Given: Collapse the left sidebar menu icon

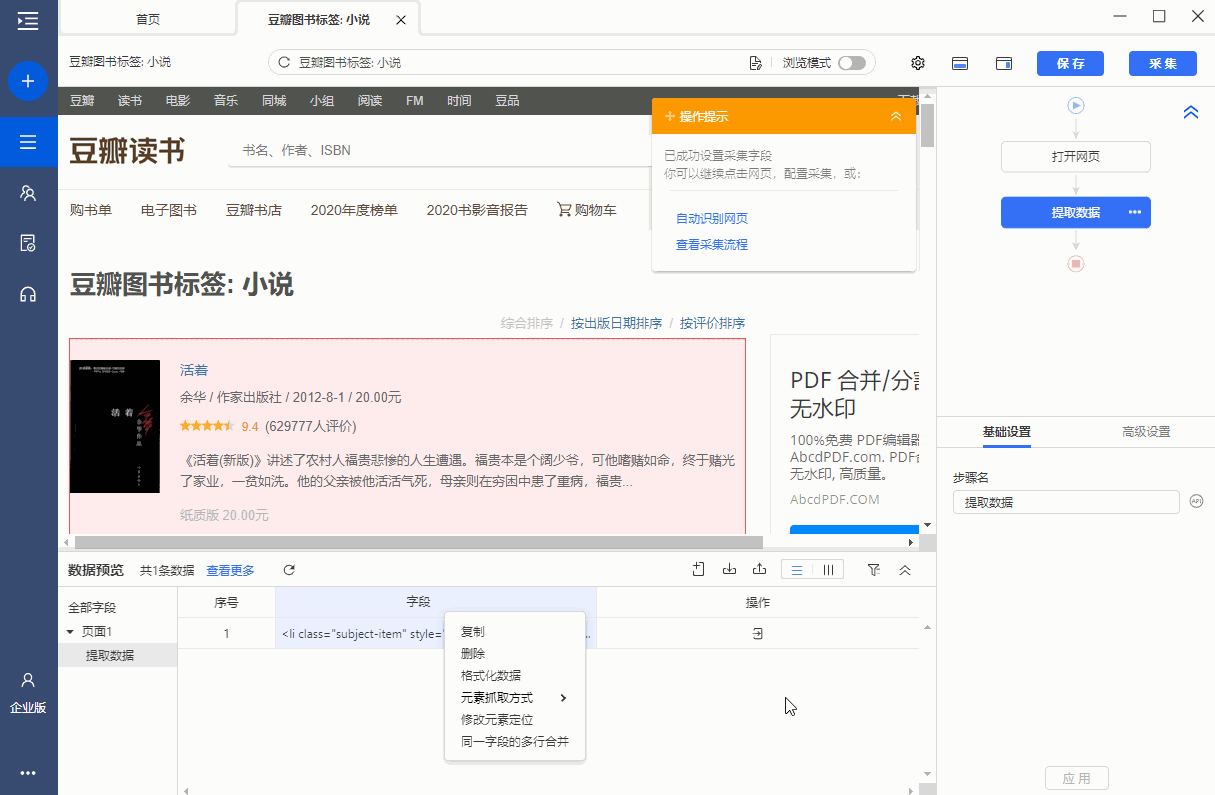Looking at the screenshot, I should click(28, 19).
